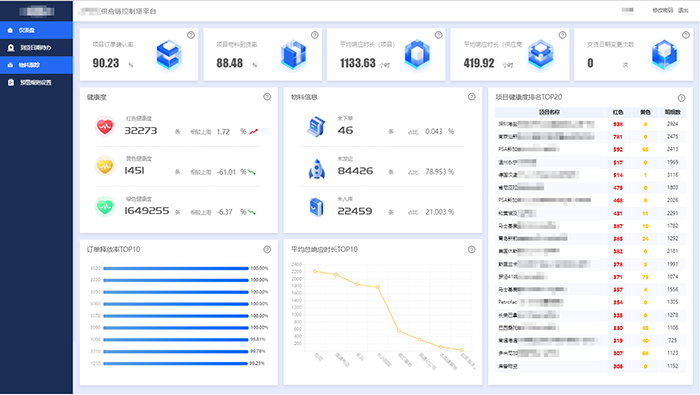Click help icon in 订单释放率TOP10 panel
Image resolution: width=700 pixels, height=395 pixels.
pyautogui.click(x=267, y=249)
